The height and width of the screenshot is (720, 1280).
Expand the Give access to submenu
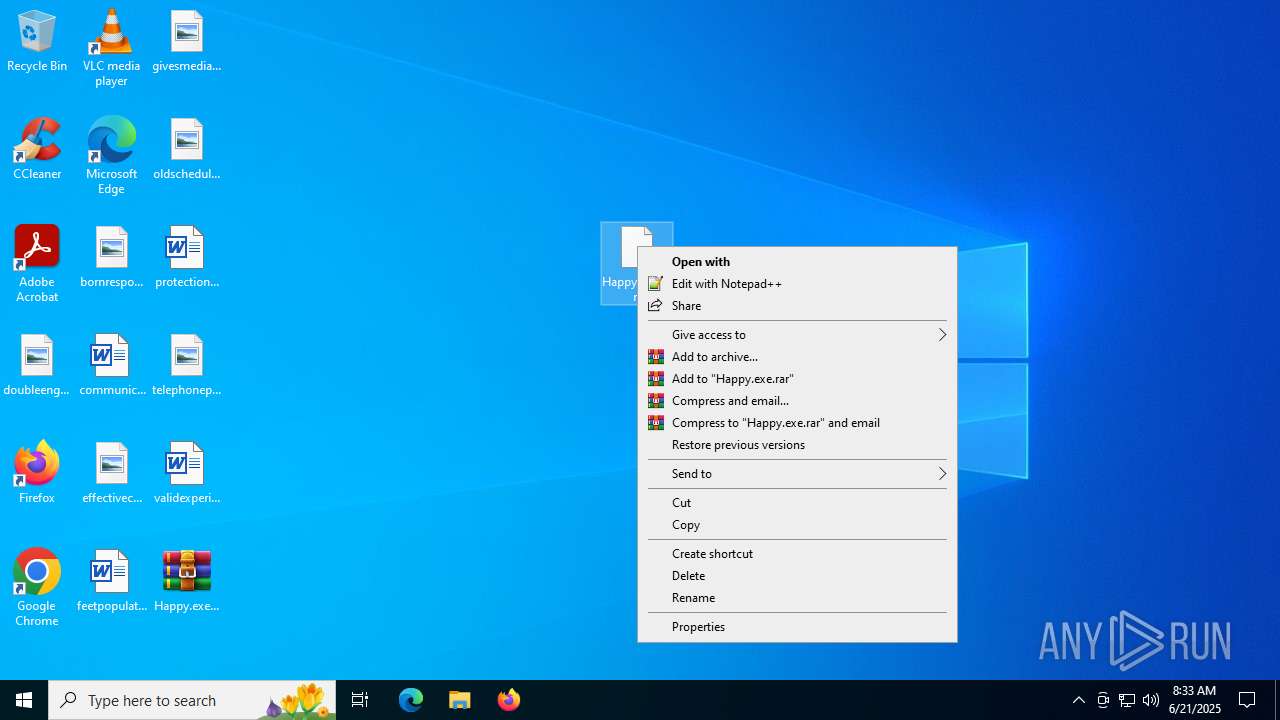(x=797, y=335)
